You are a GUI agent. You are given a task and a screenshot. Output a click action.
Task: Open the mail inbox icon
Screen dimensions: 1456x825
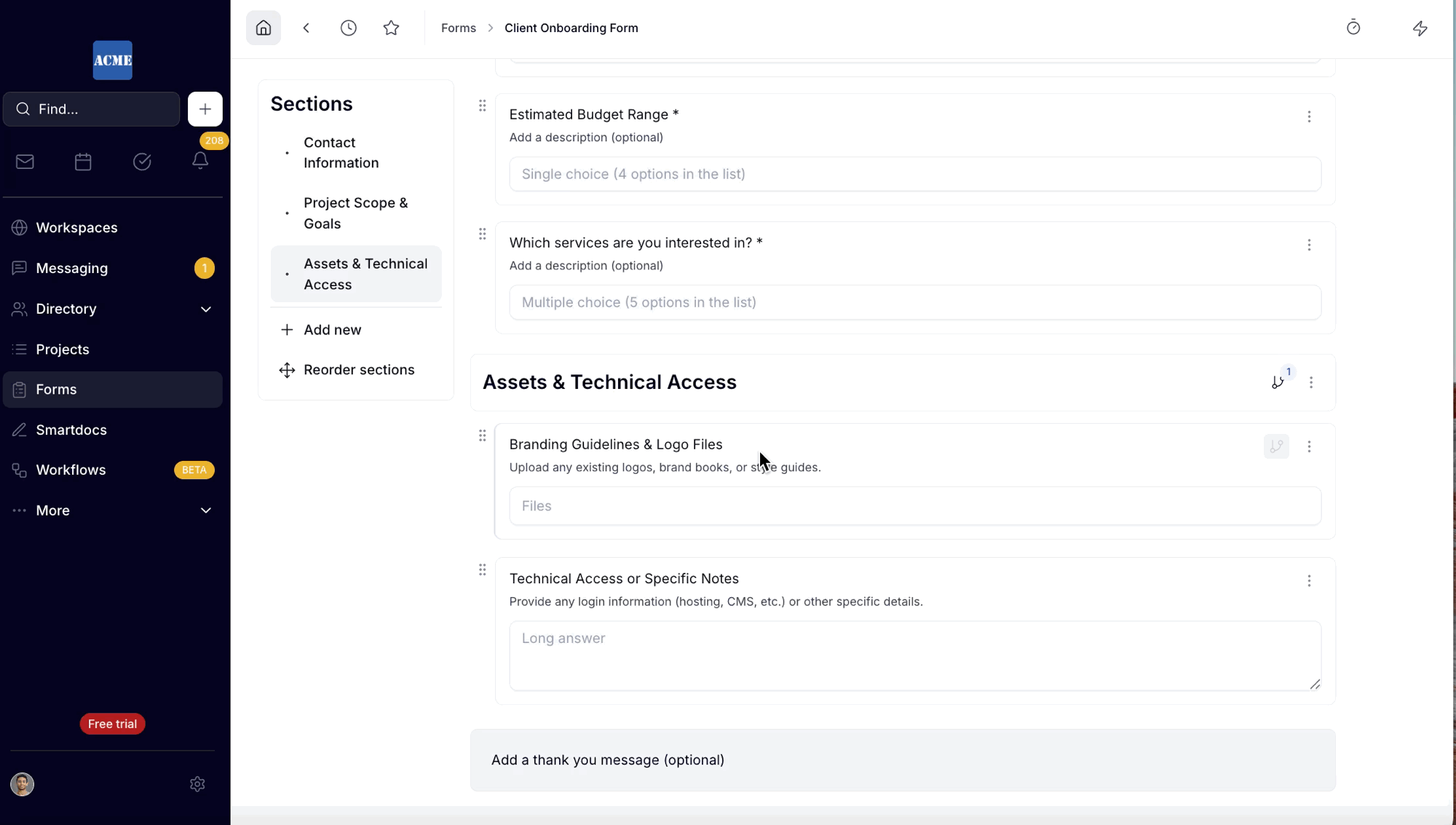tap(25, 162)
